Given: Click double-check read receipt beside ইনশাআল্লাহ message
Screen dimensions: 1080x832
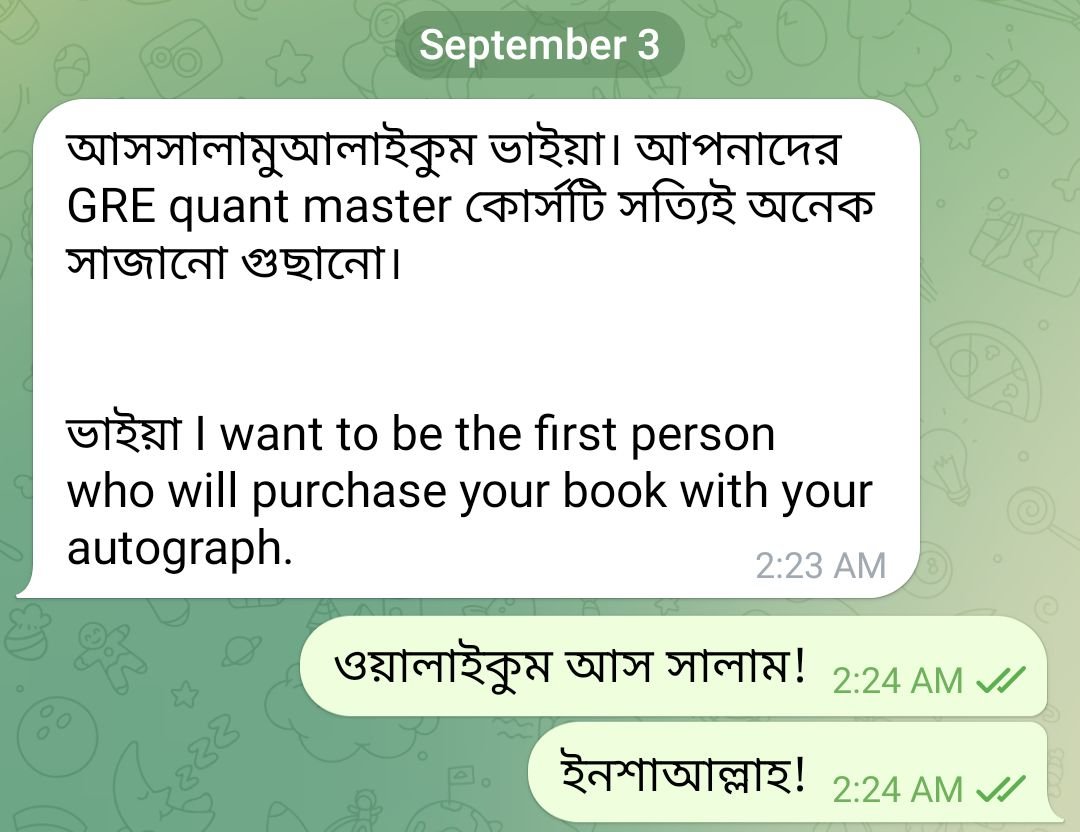Looking at the screenshot, I should pos(1001,789).
